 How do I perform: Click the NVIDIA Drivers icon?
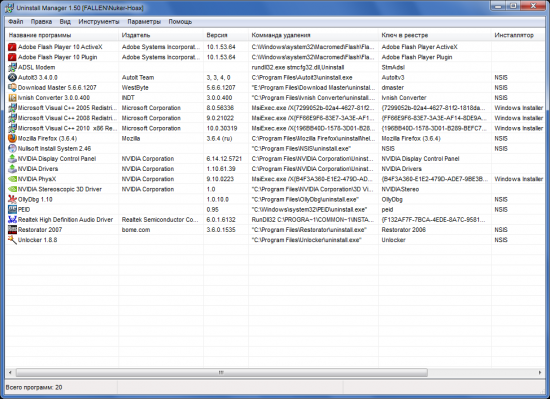tap(12, 169)
